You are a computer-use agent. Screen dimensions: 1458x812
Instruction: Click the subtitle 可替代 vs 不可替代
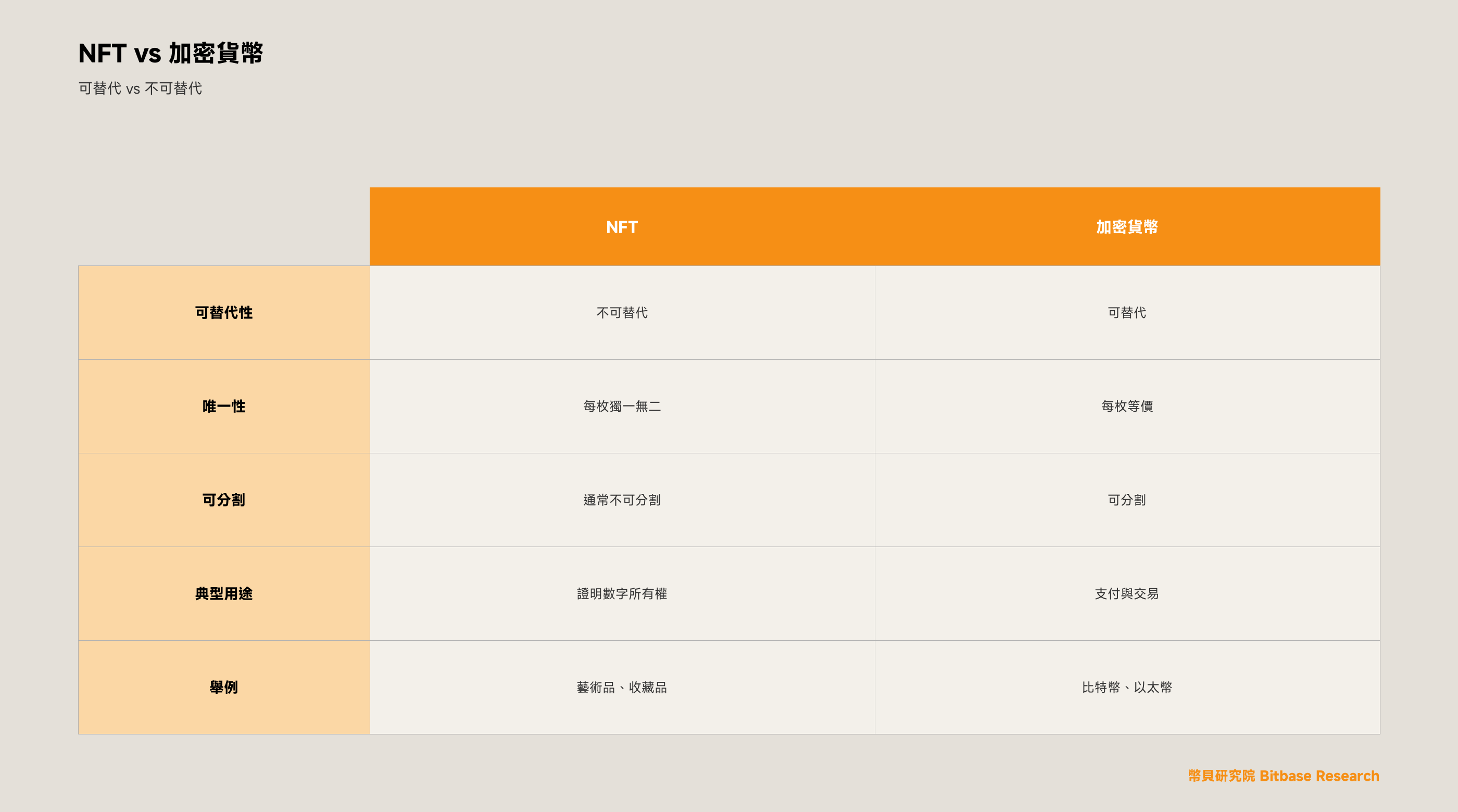pos(141,88)
